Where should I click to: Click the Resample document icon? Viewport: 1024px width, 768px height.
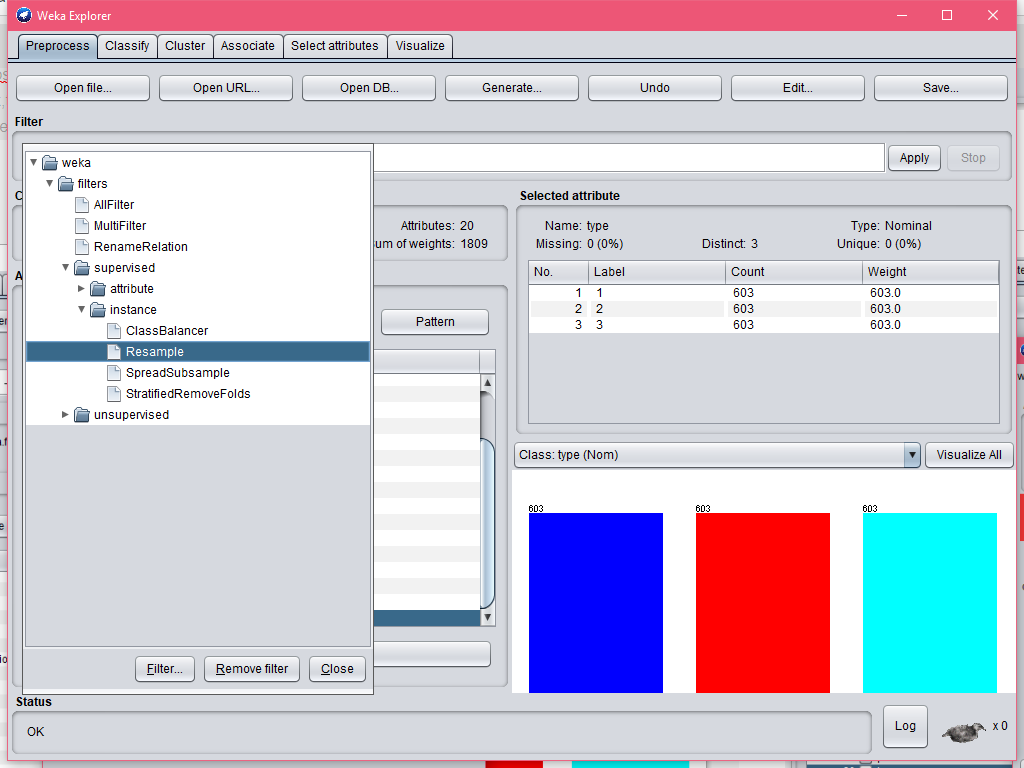tap(114, 351)
